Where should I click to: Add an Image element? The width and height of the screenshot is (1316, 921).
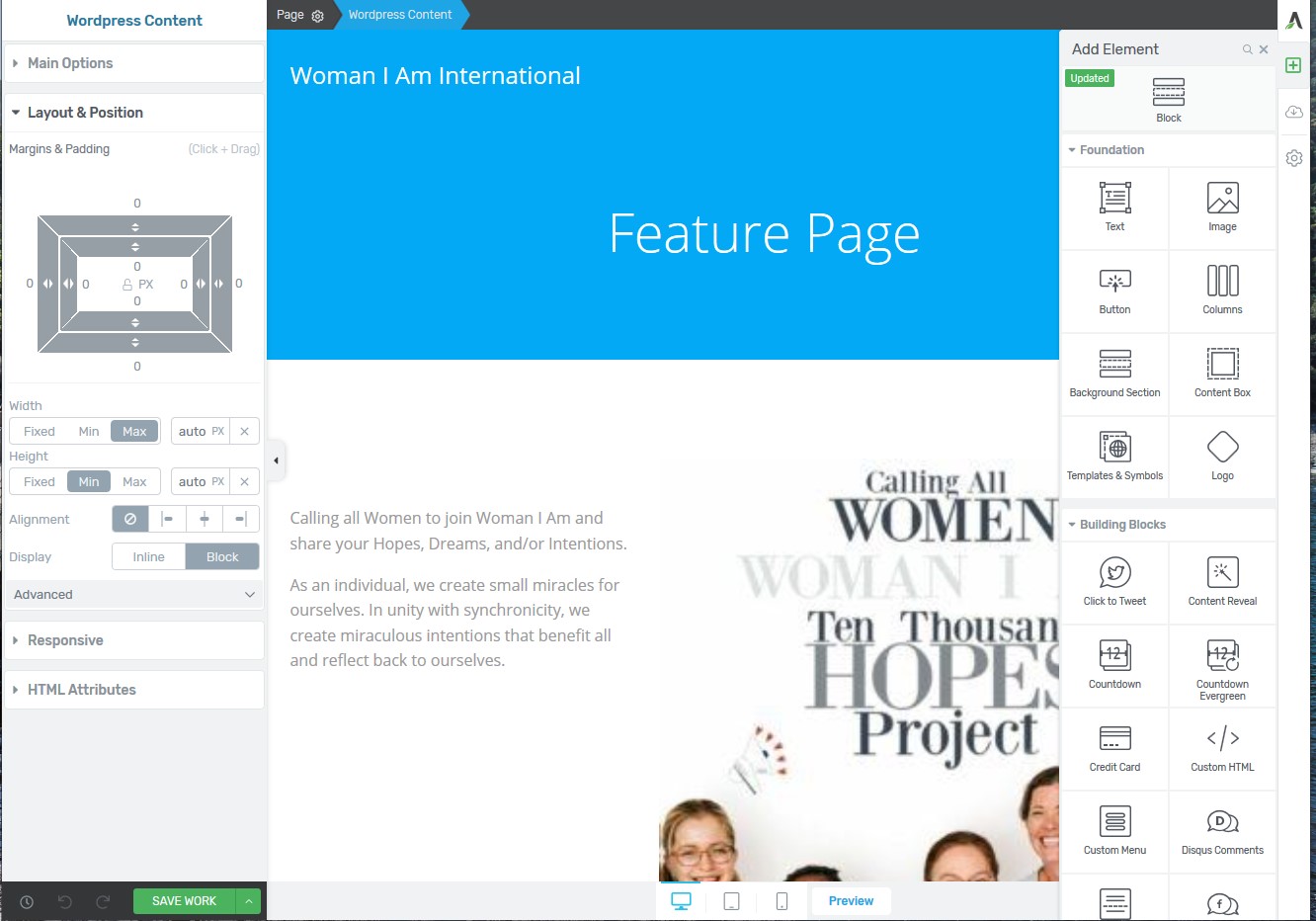(1222, 208)
